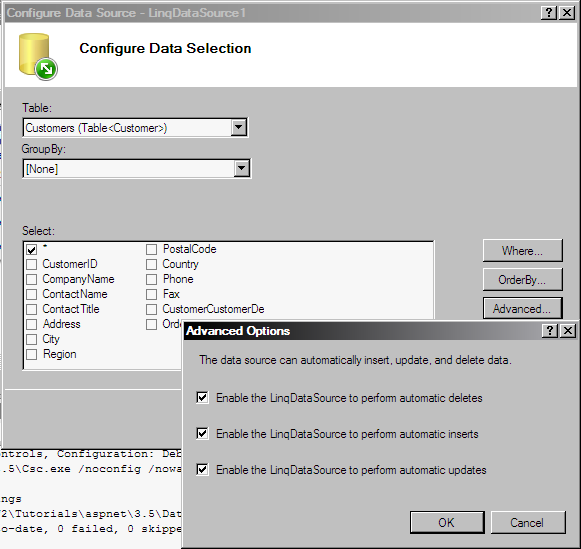Check the ContactName checkbox

tap(31, 294)
